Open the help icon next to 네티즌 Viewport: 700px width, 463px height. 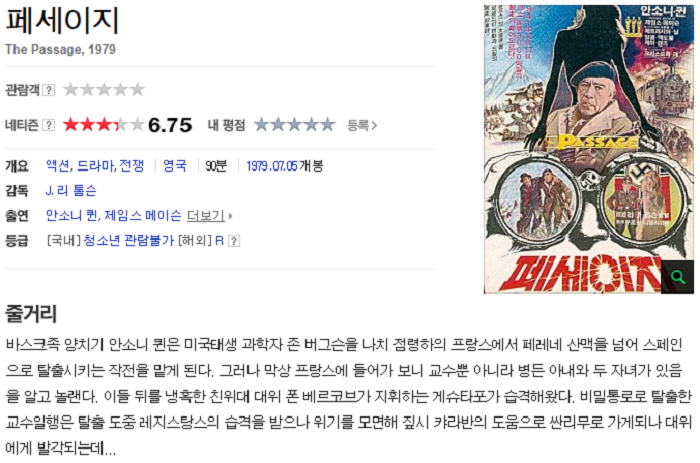click(x=48, y=125)
